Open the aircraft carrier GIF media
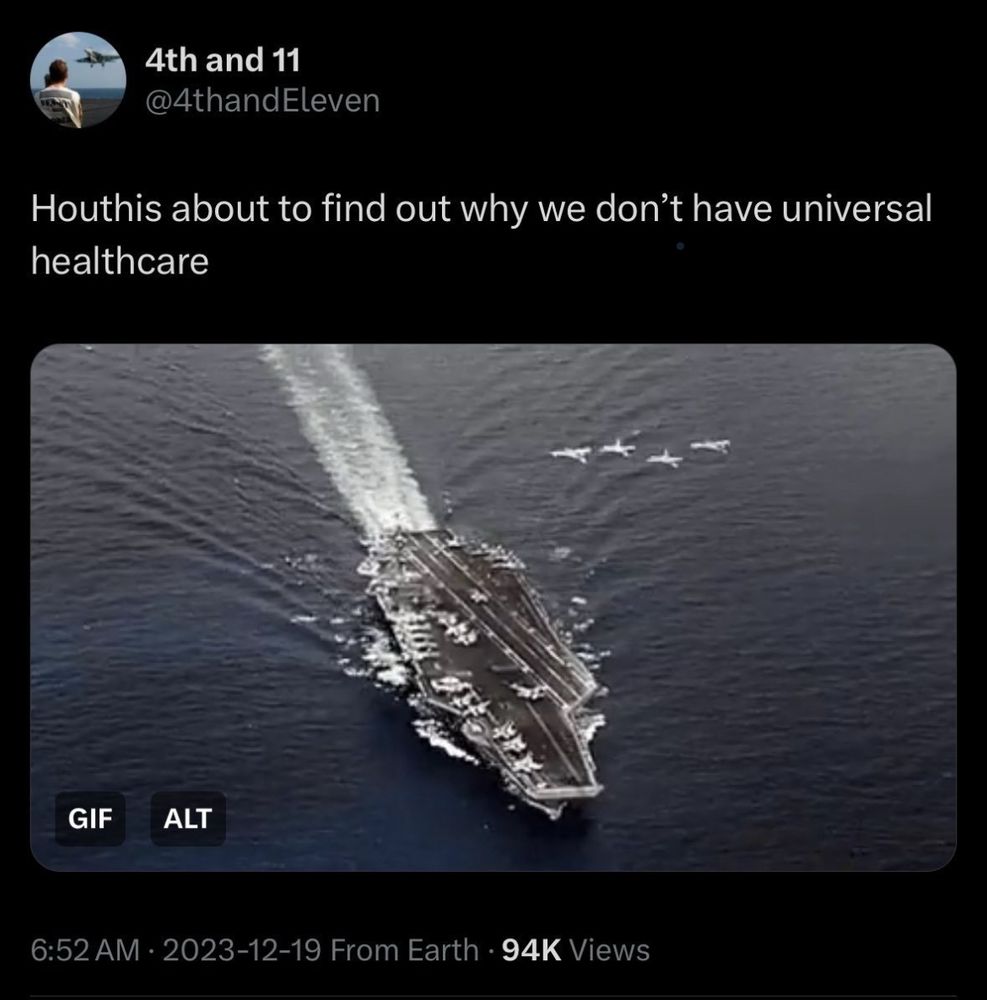The height and width of the screenshot is (1000, 987). pyautogui.click(x=493, y=607)
